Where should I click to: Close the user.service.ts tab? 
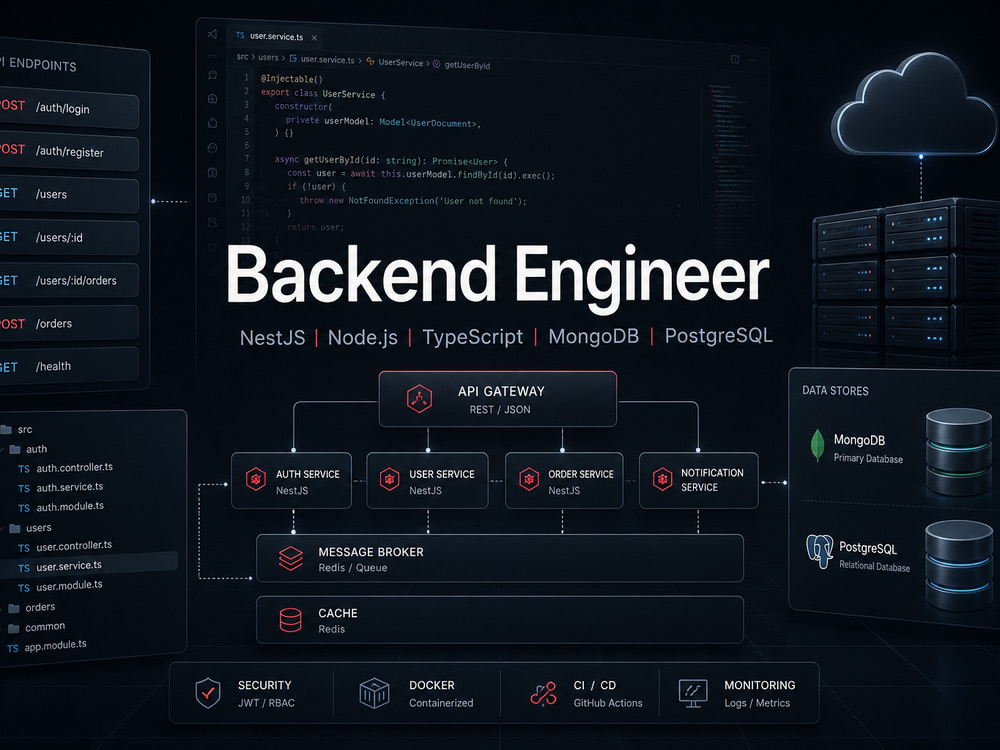pos(314,38)
